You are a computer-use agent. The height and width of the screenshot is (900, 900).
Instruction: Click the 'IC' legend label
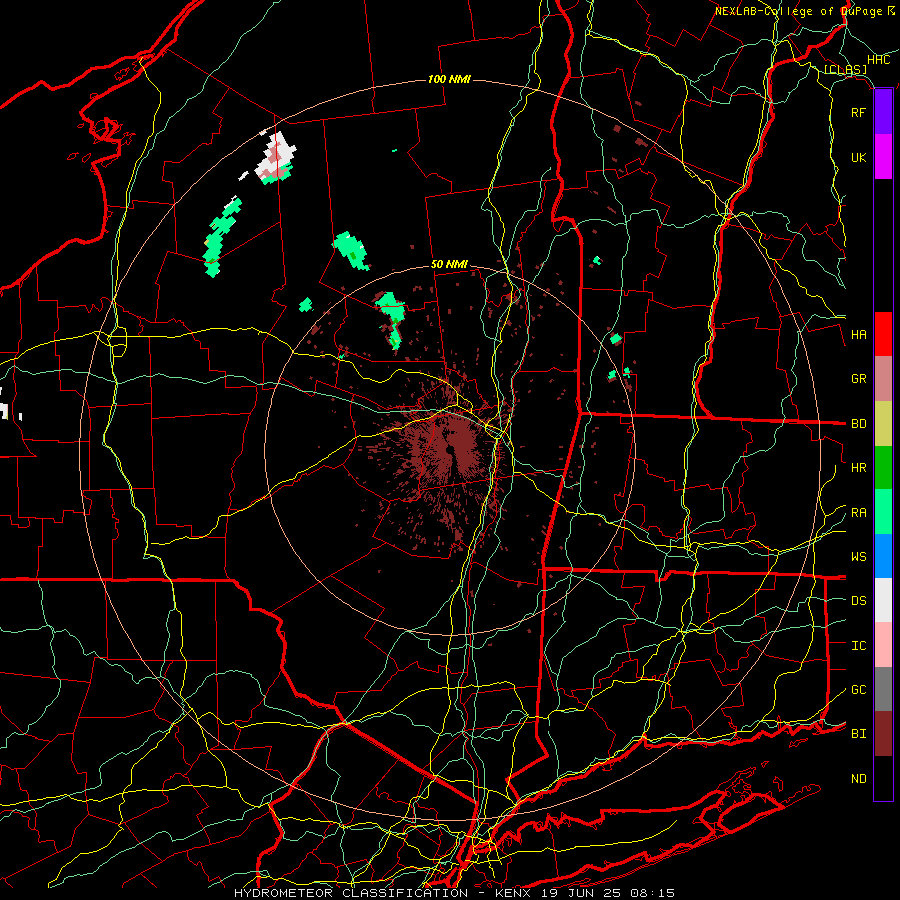tap(858, 646)
